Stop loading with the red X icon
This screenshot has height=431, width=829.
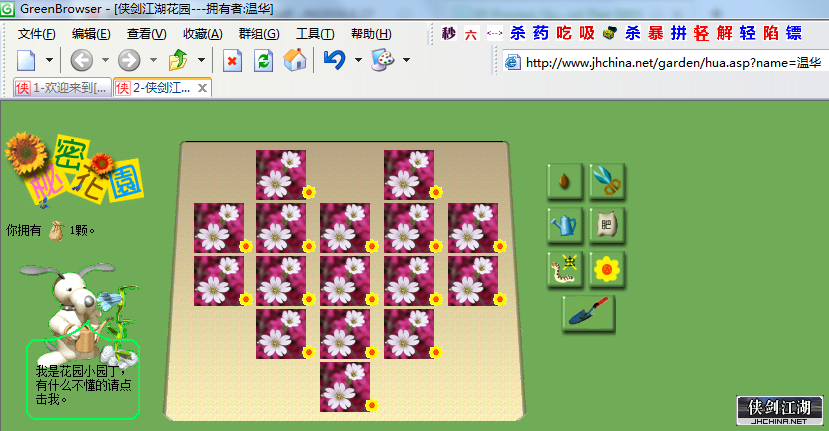click(232, 60)
